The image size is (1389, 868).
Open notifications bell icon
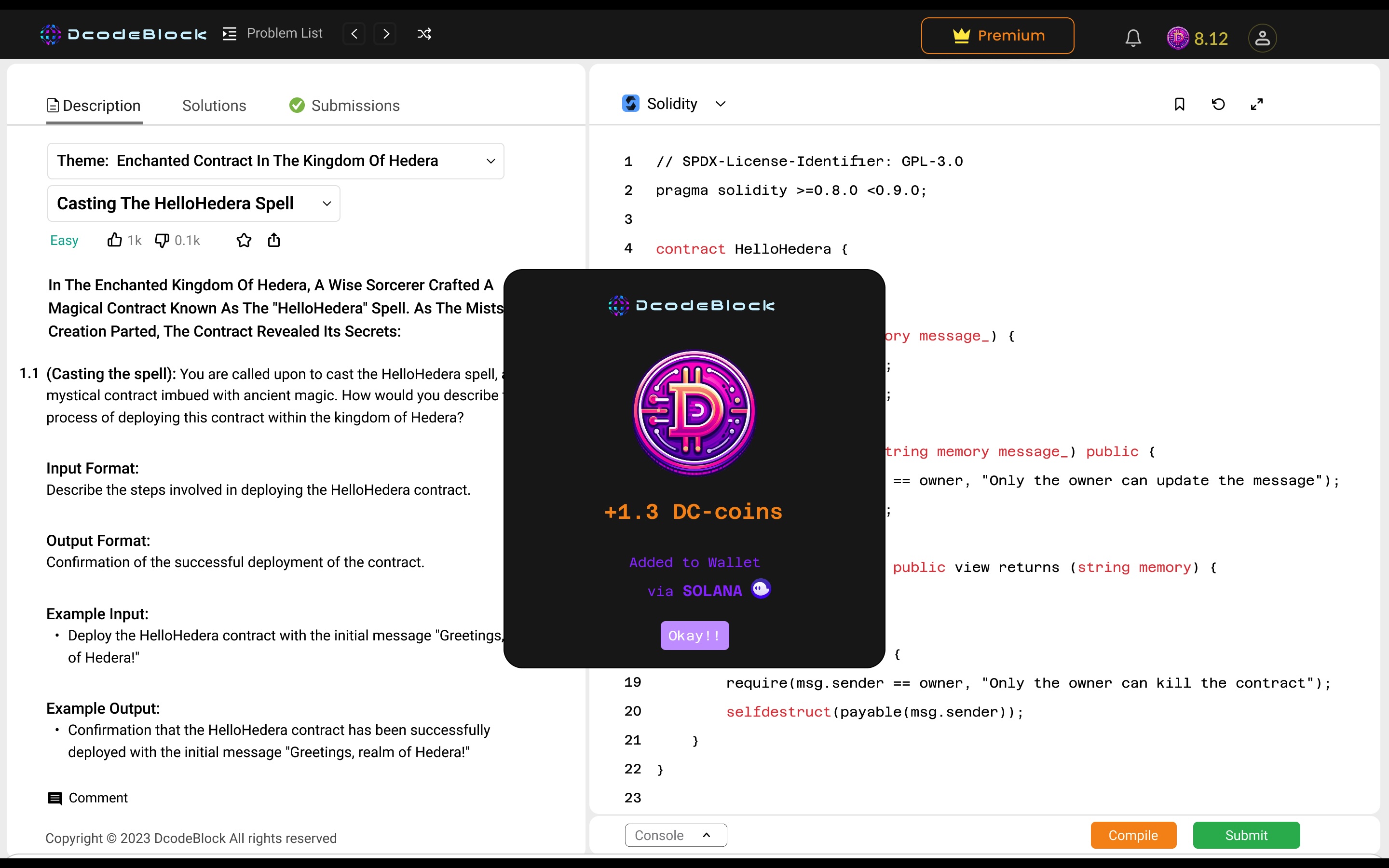click(1133, 38)
